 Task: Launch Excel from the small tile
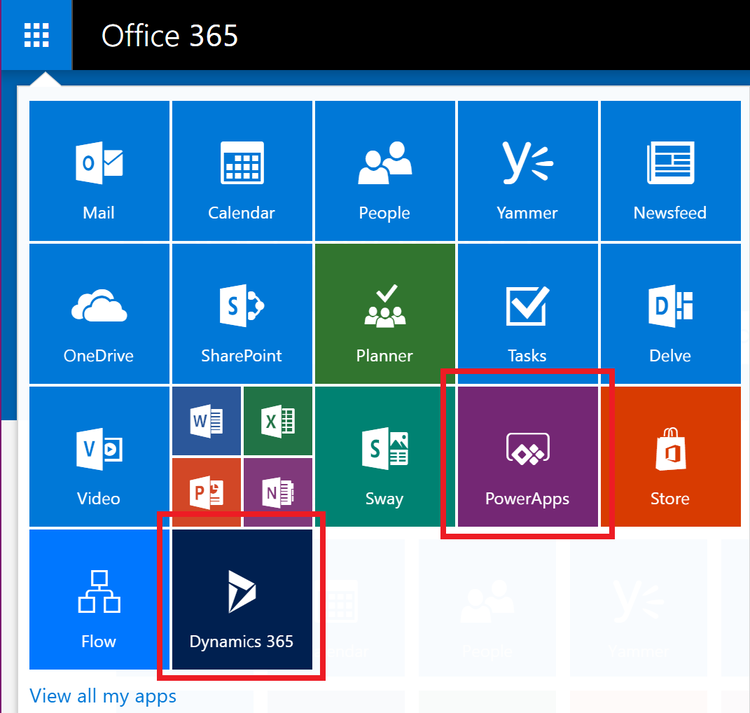tap(278, 421)
